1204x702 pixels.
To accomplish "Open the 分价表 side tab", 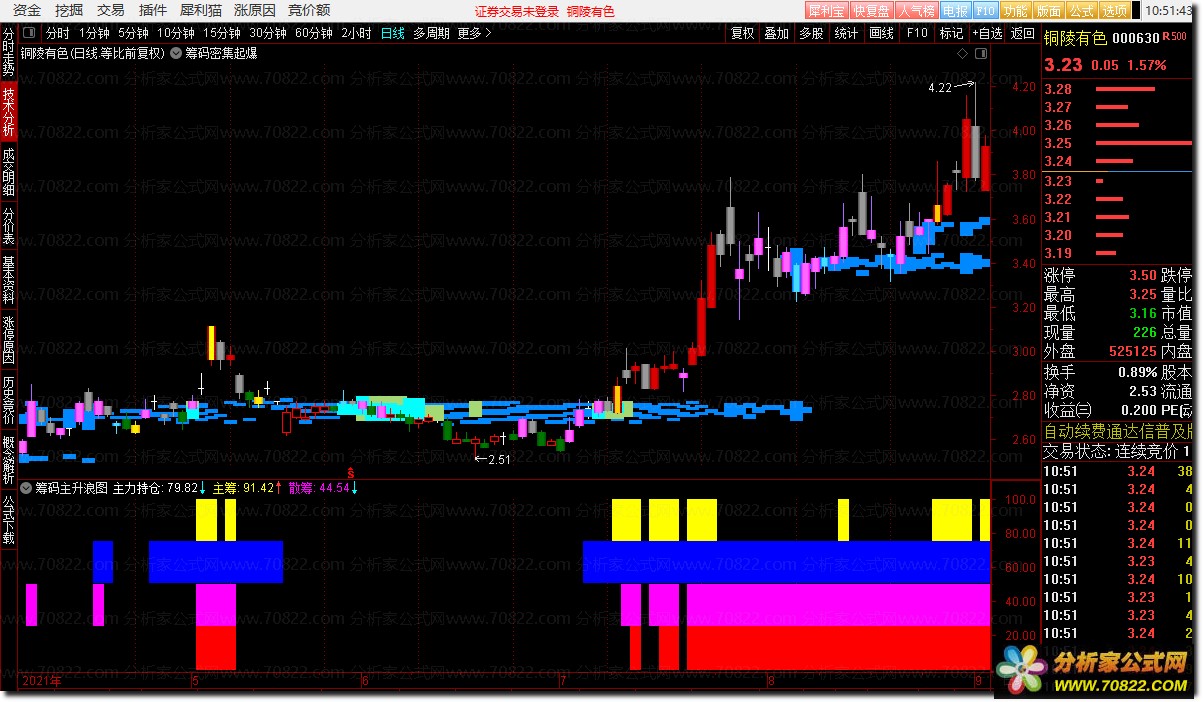I will (8, 226).
